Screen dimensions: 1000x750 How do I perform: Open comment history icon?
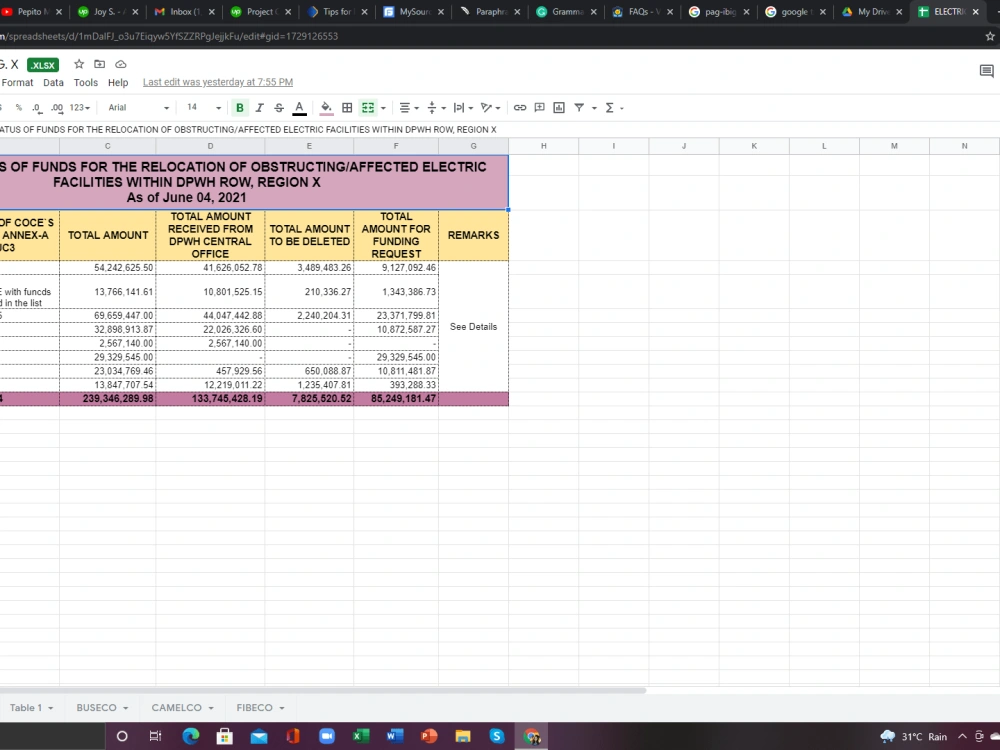point(986,71)
